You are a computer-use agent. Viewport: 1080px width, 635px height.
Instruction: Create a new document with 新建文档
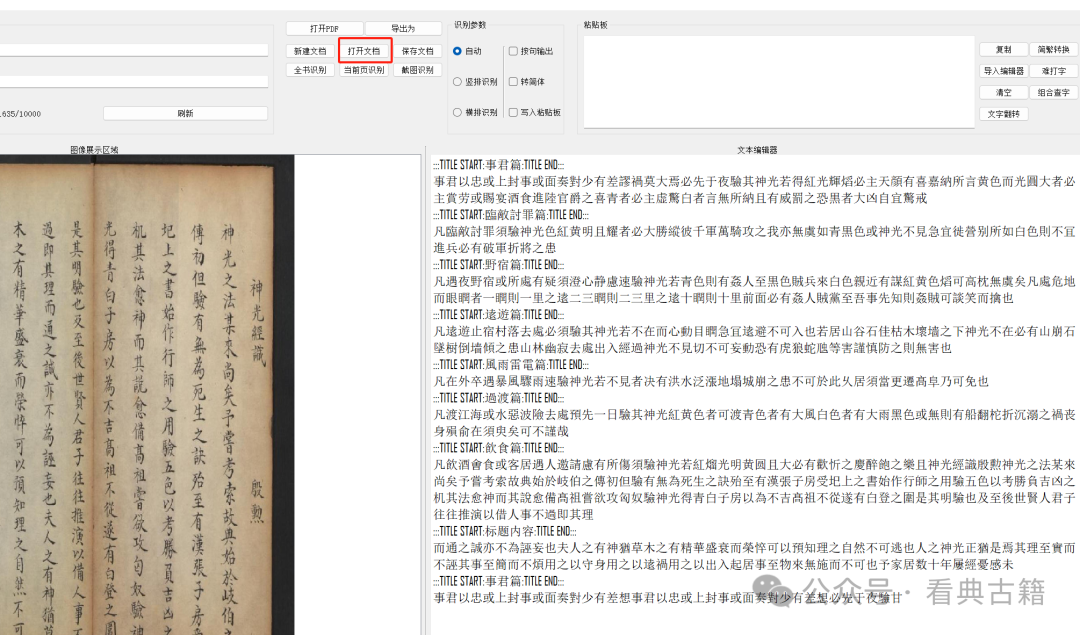click(x=310, y=51)
